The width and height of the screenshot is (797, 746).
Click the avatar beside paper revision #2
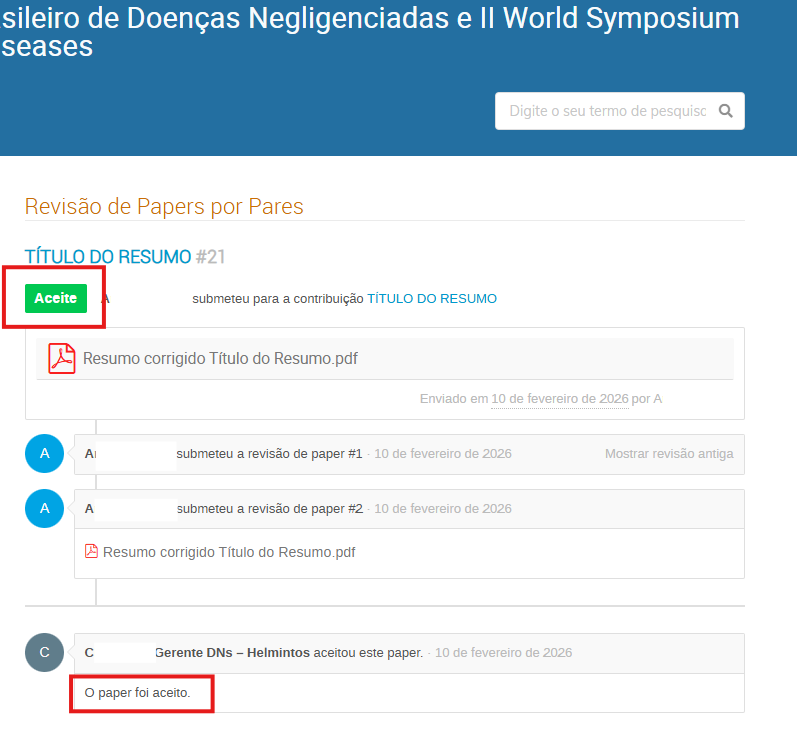point(44,509)
